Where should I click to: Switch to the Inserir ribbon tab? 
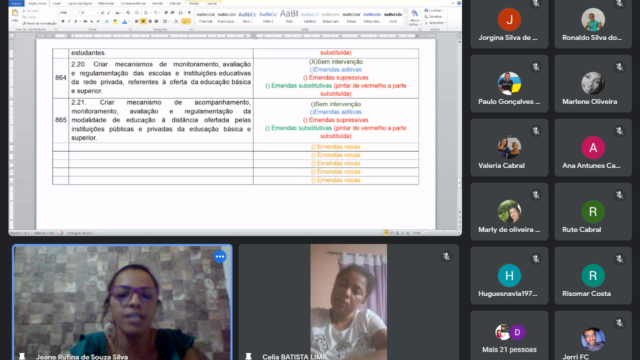coord(57,3)
